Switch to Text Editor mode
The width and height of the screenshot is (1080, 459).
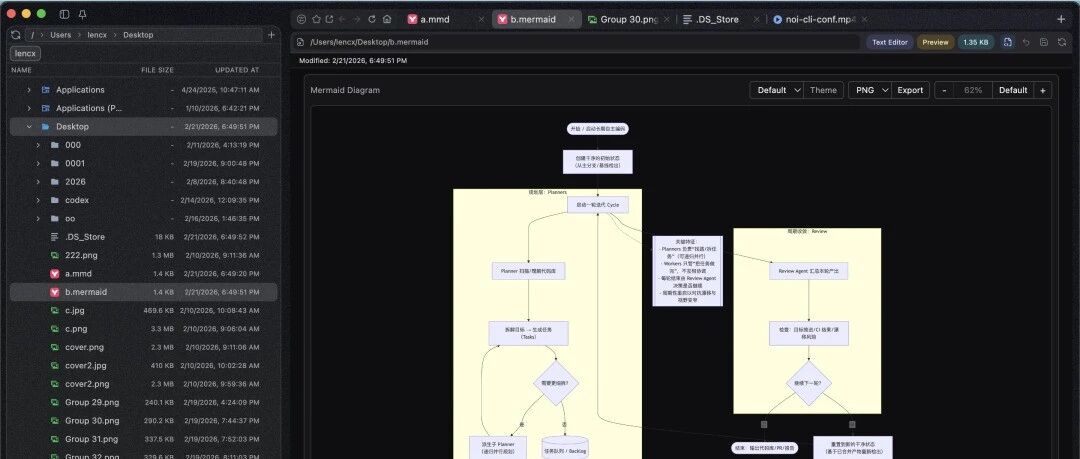pos(890,42)
